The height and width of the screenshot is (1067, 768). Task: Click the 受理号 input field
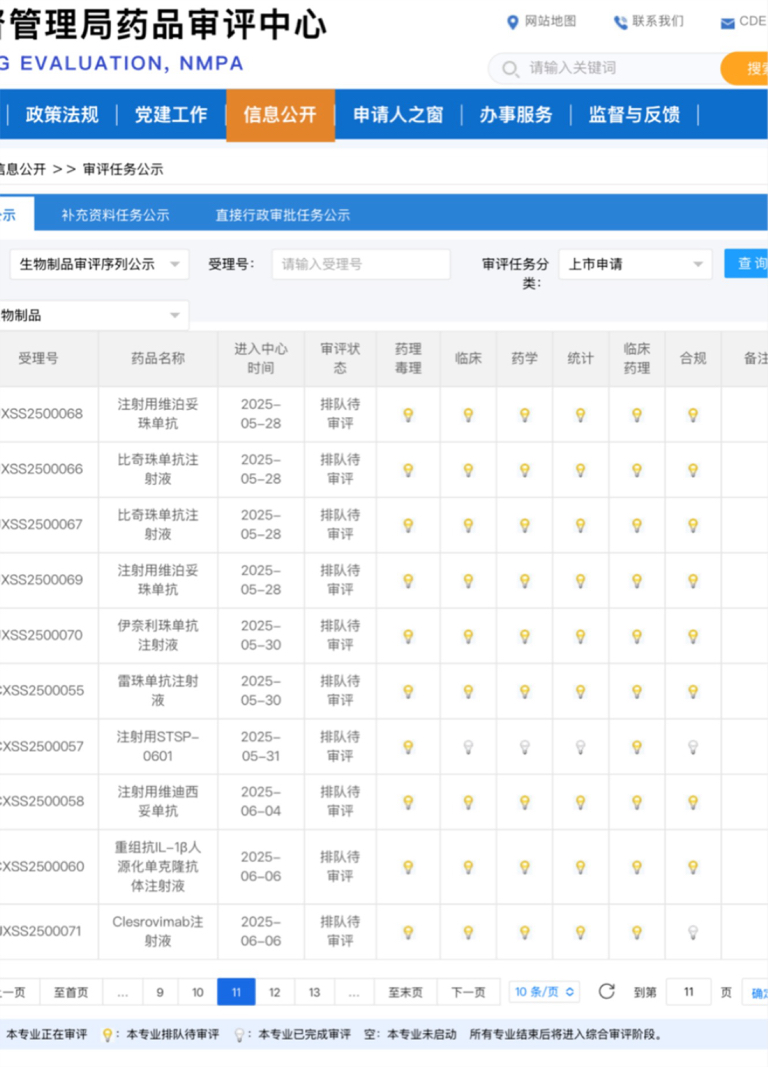[x=360, y=264]
